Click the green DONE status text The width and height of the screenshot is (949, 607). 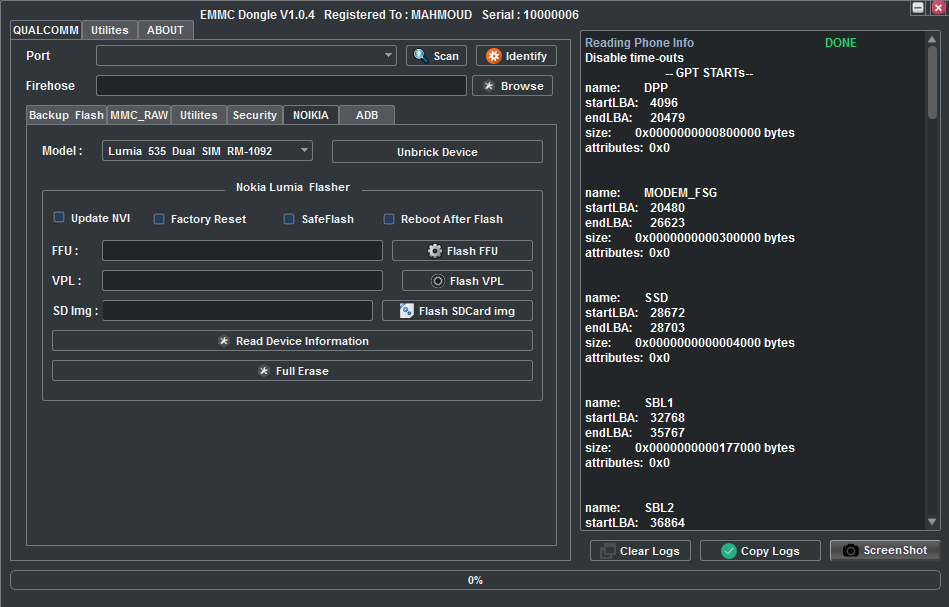click(x=841, y=43)
